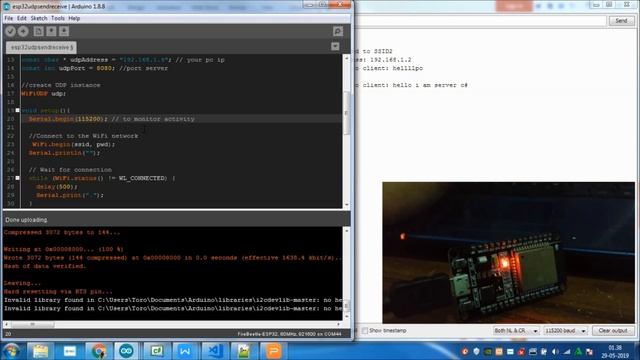Open the Help menu

(x=74, y=18)
